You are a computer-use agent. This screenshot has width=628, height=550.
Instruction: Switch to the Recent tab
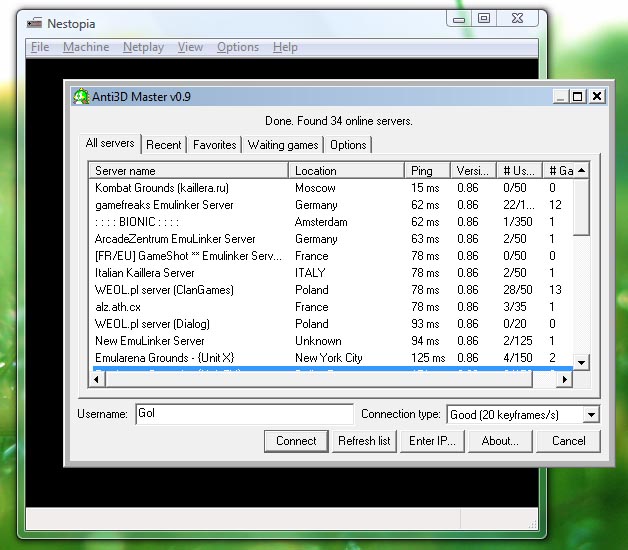tap(163, 145)
